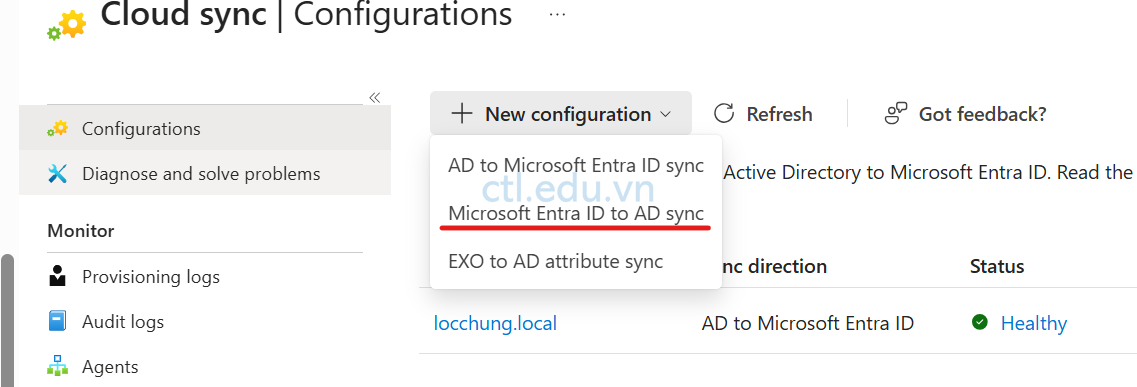Click the Monitor section heading
This screenshot has width=1137, height=387.
tap(80, 231)
